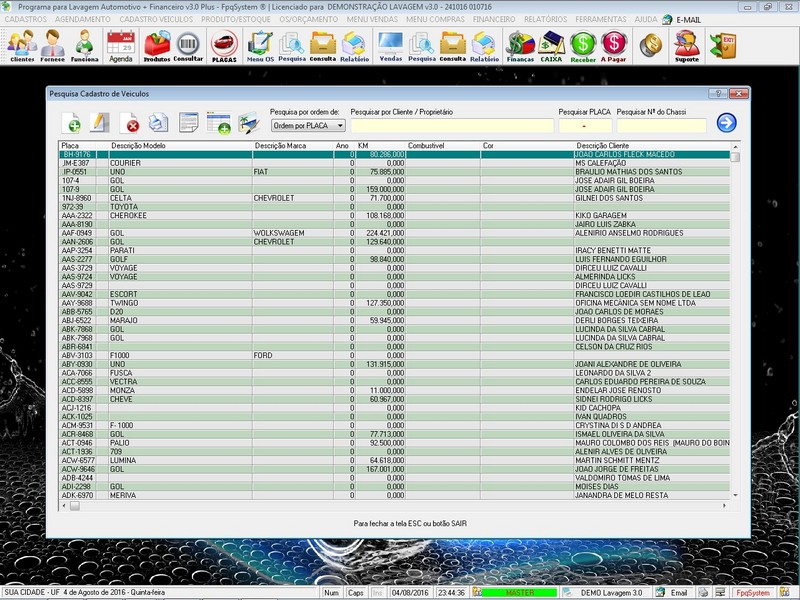Click the report sheet icon in dialog
800x600 pixels.
(x=188, y=123)
